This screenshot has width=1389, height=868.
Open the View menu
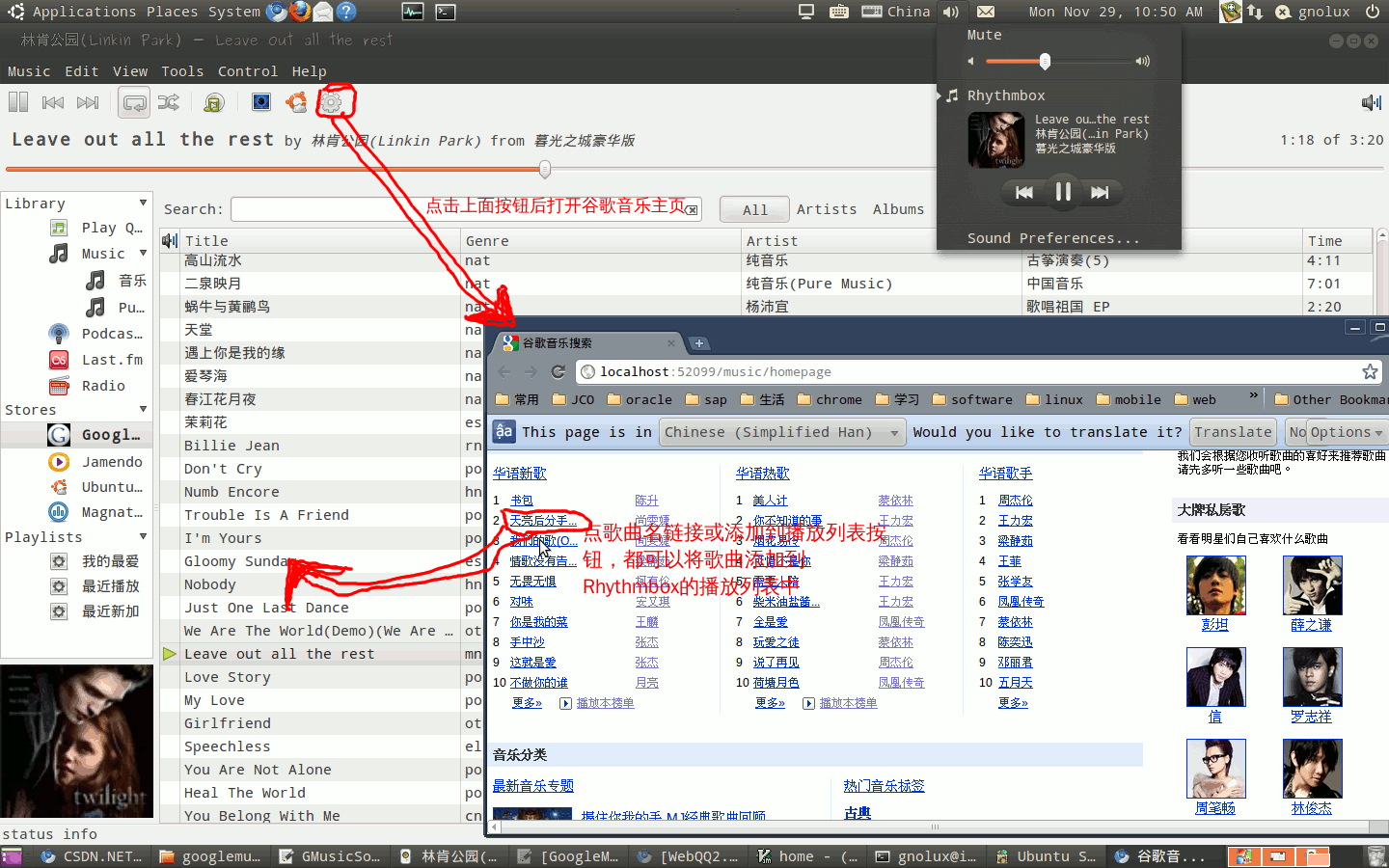[x=130, y=71]
